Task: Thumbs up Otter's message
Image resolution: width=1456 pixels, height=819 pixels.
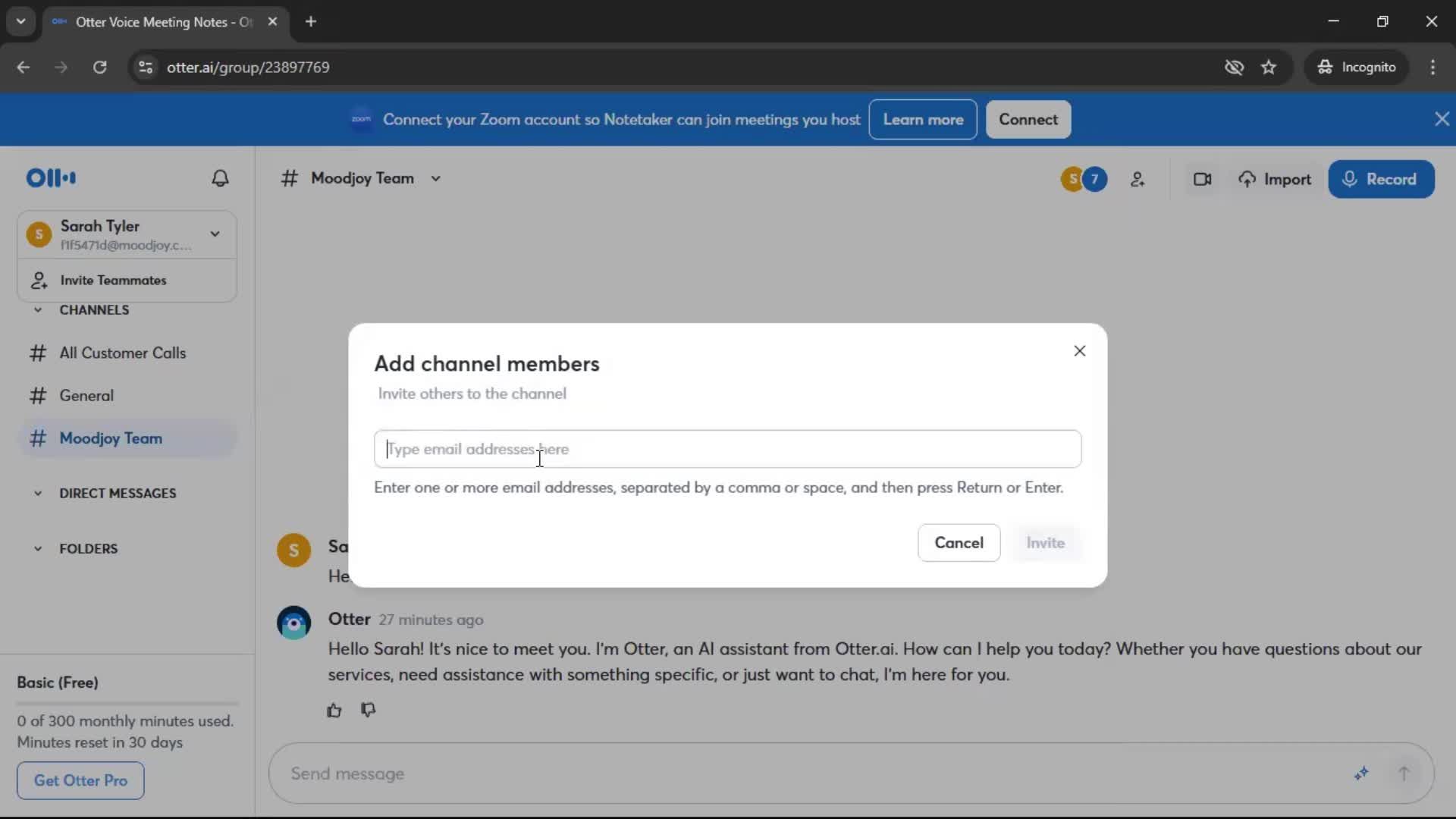Action: (x=334, y=711)
